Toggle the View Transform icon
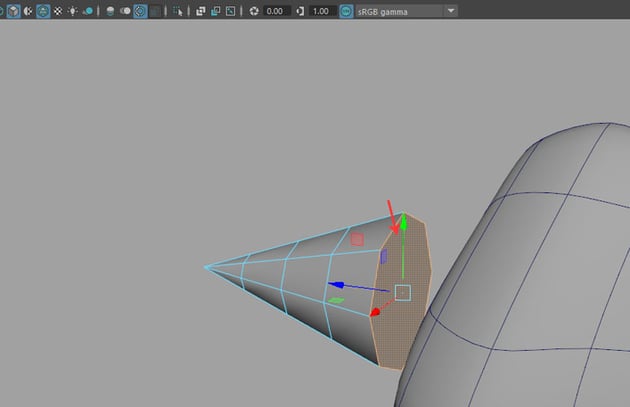630x407 pixels. click(346, 11)
